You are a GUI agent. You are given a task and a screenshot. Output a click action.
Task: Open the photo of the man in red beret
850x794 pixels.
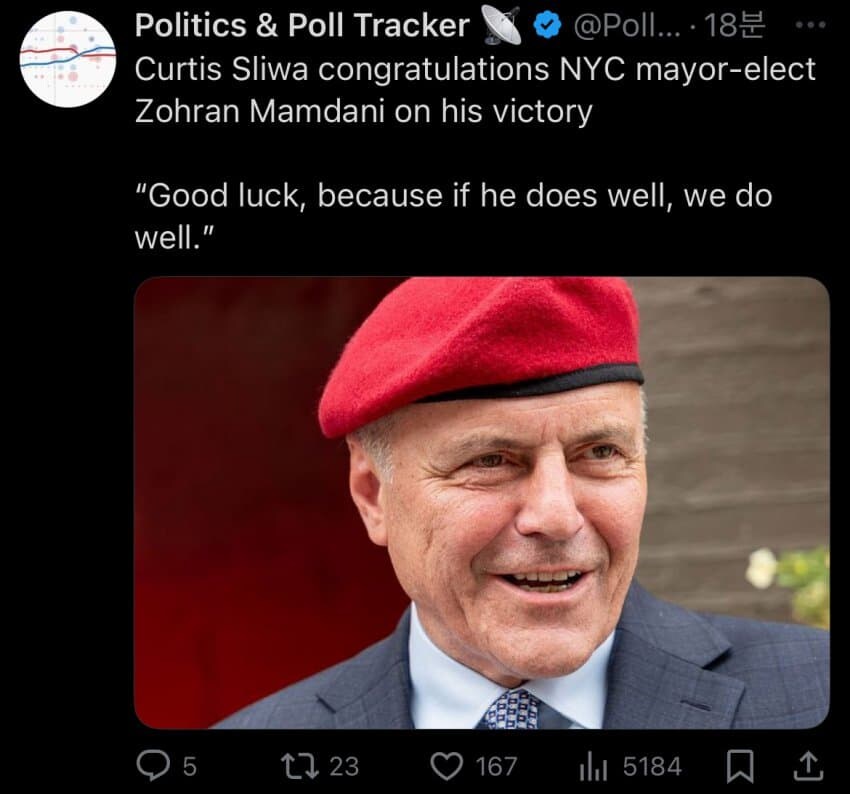(x=481, y=502)
